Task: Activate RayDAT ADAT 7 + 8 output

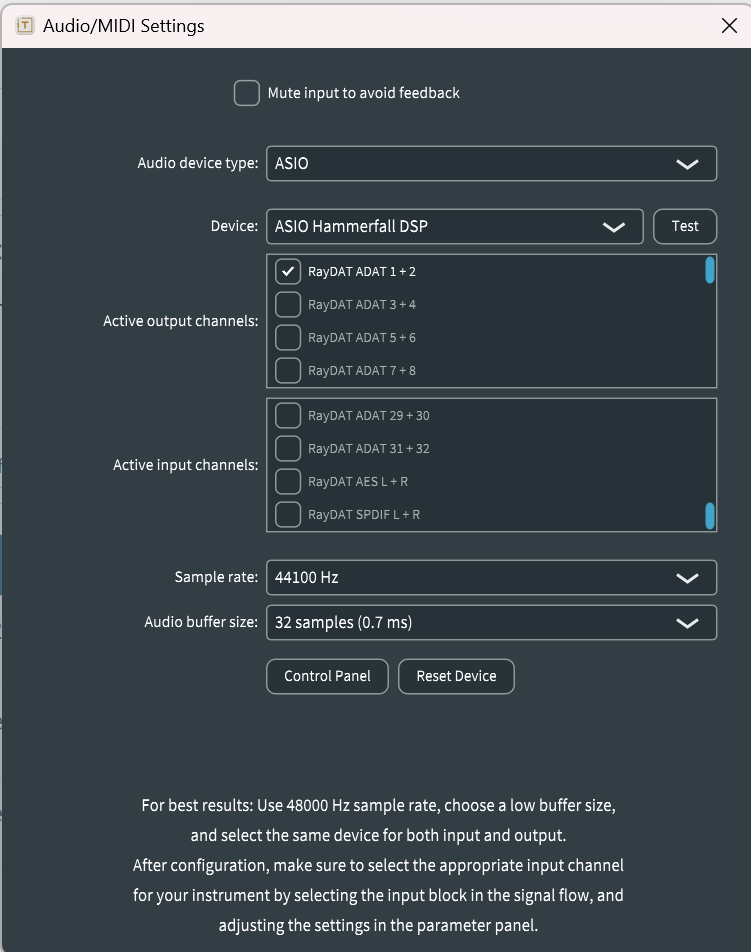Action: point(288,370)
